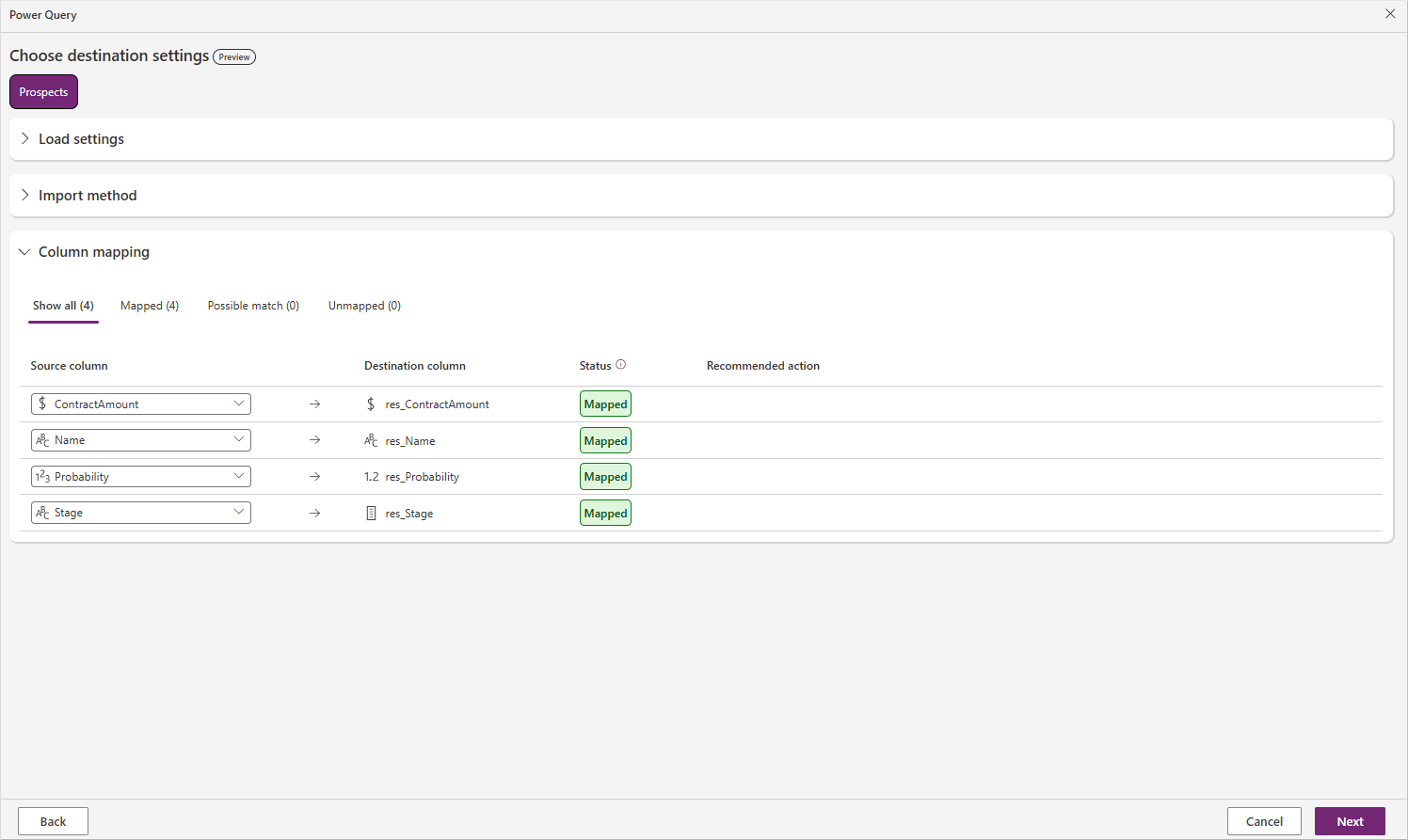Click Mapped status for res_ContractAmount
The height and width of the screenshot is (840, 1408).
point(605,404)
